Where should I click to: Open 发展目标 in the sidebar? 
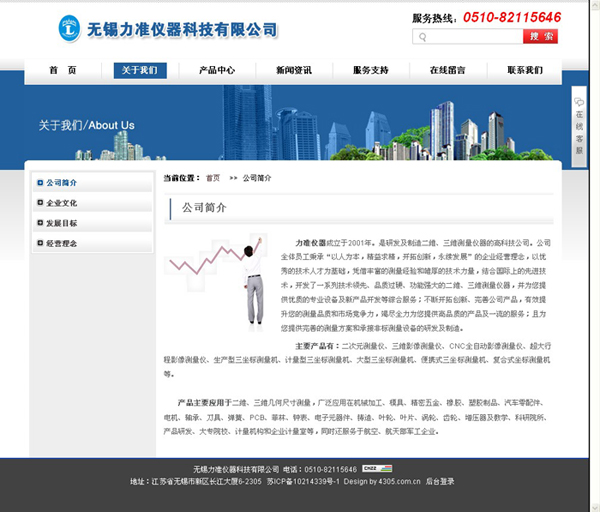point(62,223)
